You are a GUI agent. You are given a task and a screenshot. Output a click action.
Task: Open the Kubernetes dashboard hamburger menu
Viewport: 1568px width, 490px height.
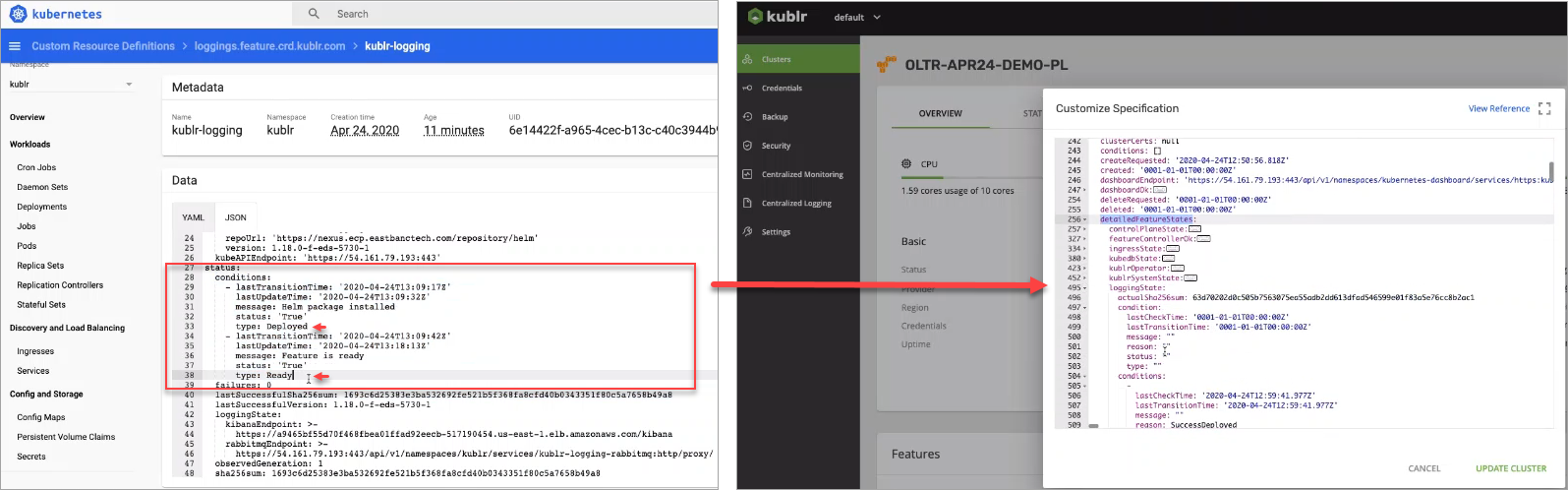tap(14, 46)
